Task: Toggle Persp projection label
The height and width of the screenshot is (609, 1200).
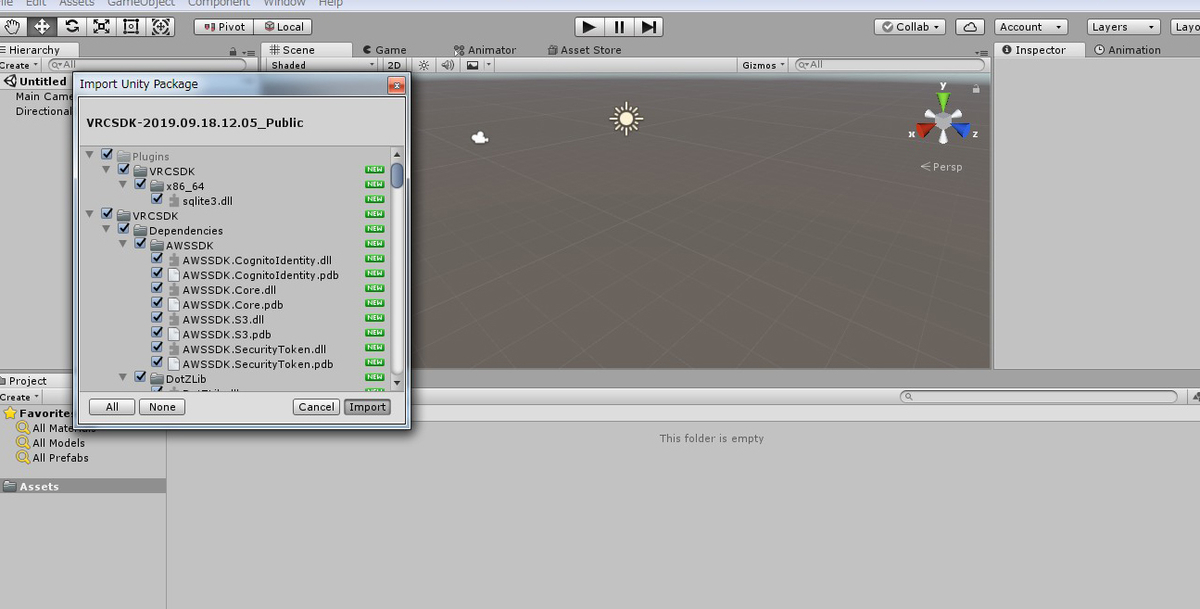Action: point(941,167)
